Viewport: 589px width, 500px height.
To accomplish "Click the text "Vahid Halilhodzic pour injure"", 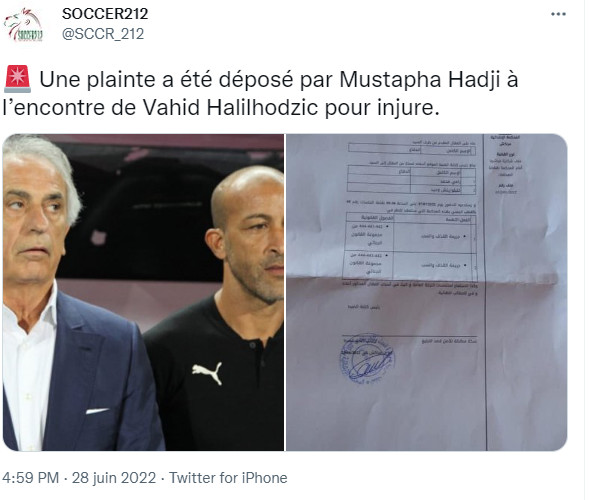I will [291, 107].
